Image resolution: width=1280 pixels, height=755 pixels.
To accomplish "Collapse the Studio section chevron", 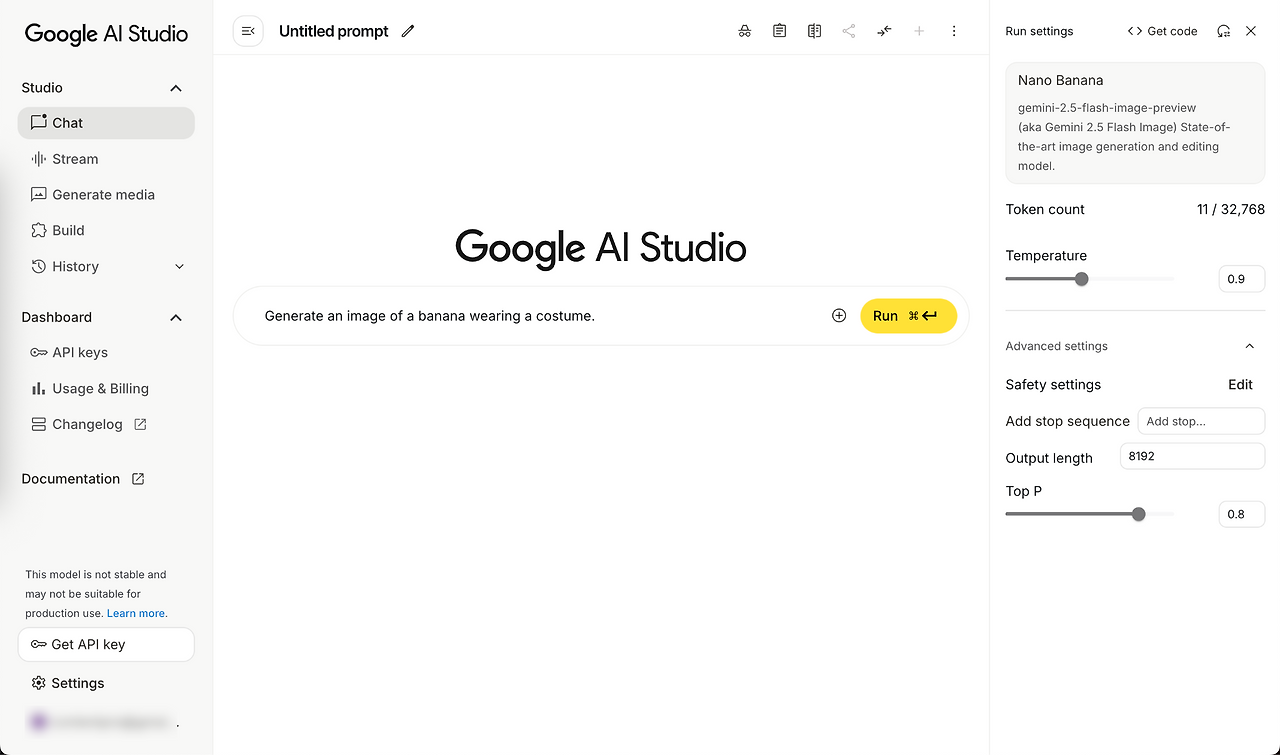I will pyautogui.click(x=176, y=88).
